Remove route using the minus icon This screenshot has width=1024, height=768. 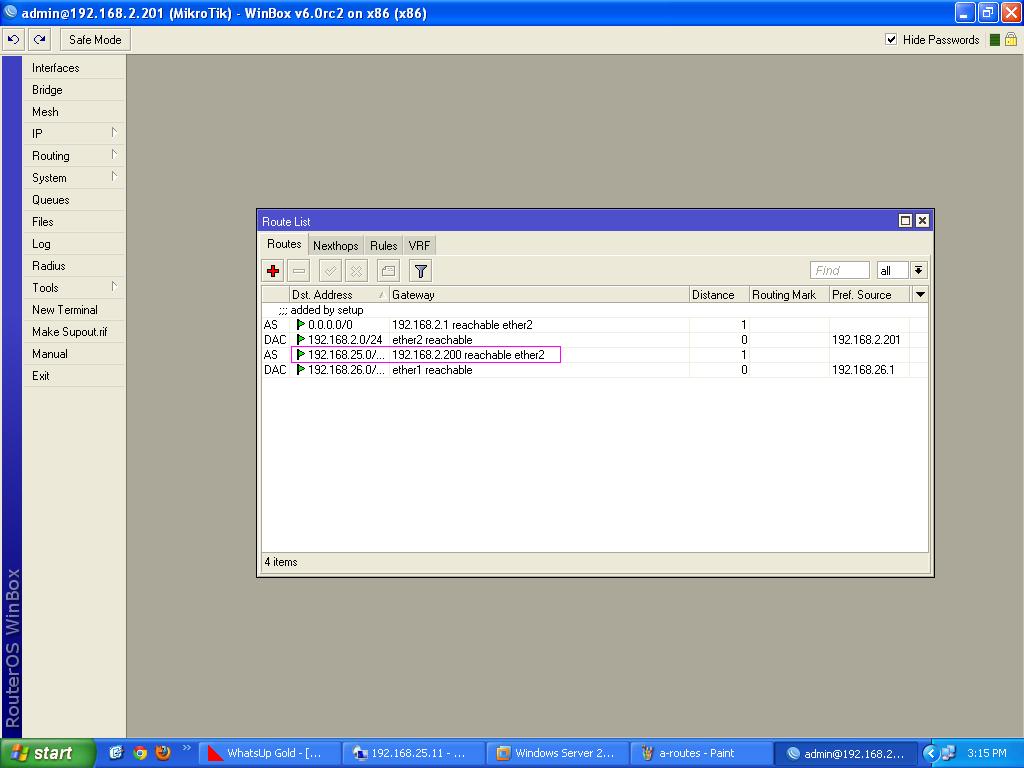(299, 270)
